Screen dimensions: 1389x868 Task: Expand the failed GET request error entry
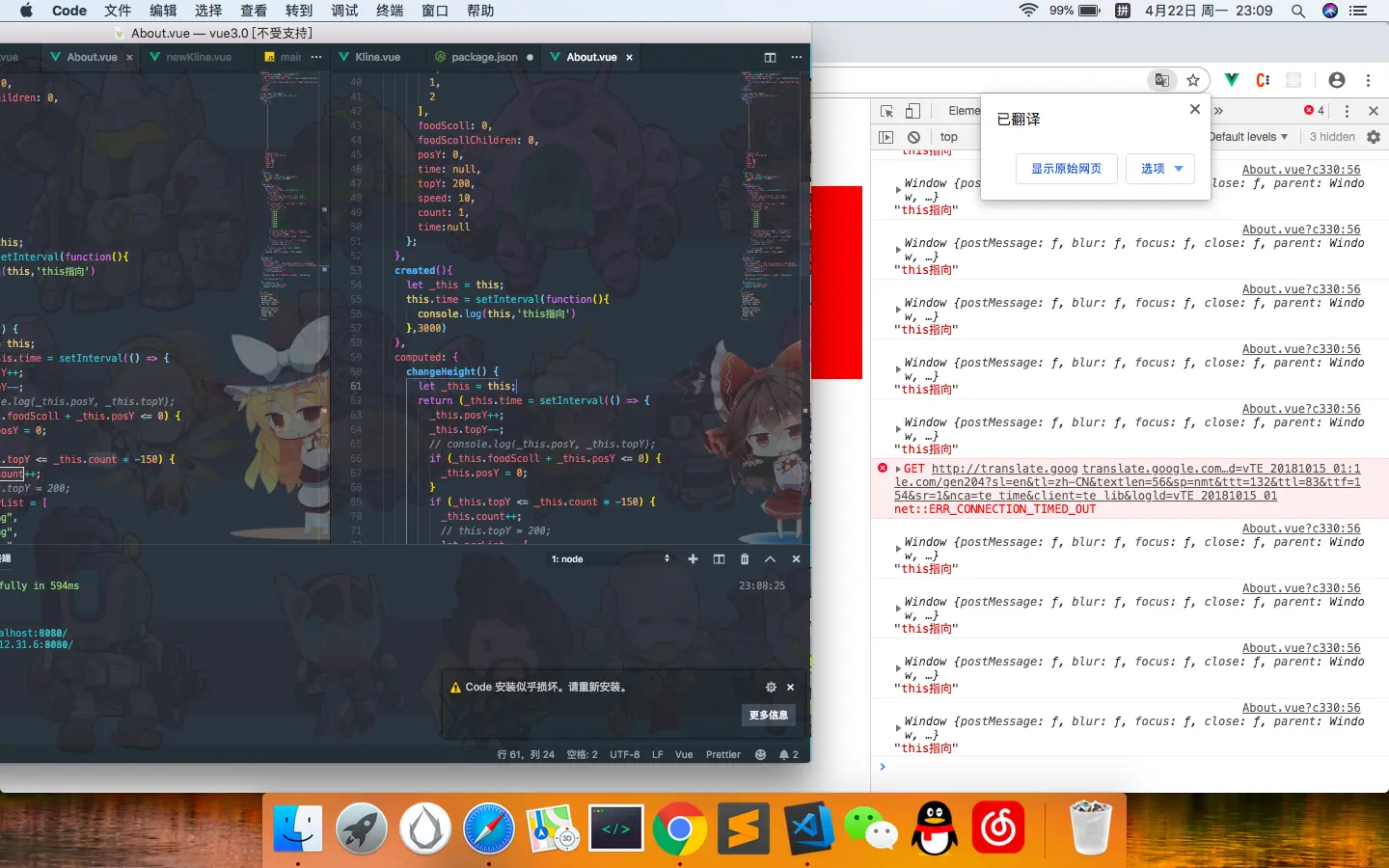(x=898, y=469)
